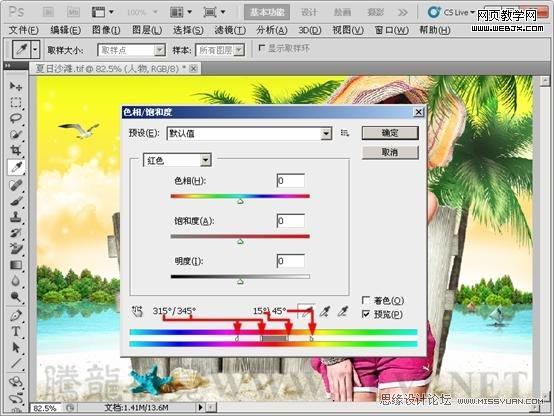
Task: Open the eyedropper tool preset picker arrow
Action: click(x=35, y=49)
